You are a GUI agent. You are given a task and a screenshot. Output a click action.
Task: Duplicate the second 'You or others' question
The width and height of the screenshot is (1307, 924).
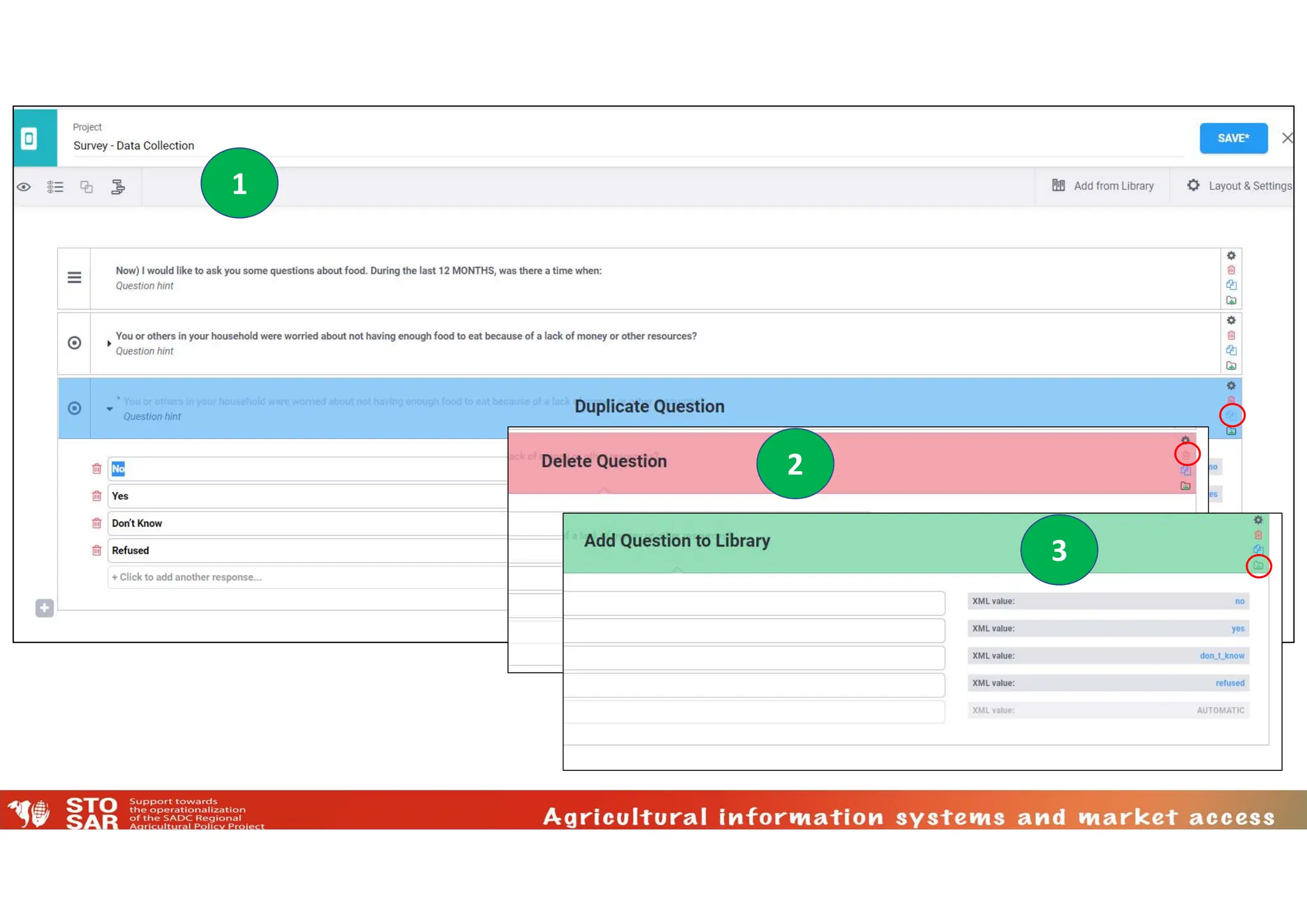[x=1231, y=350]
